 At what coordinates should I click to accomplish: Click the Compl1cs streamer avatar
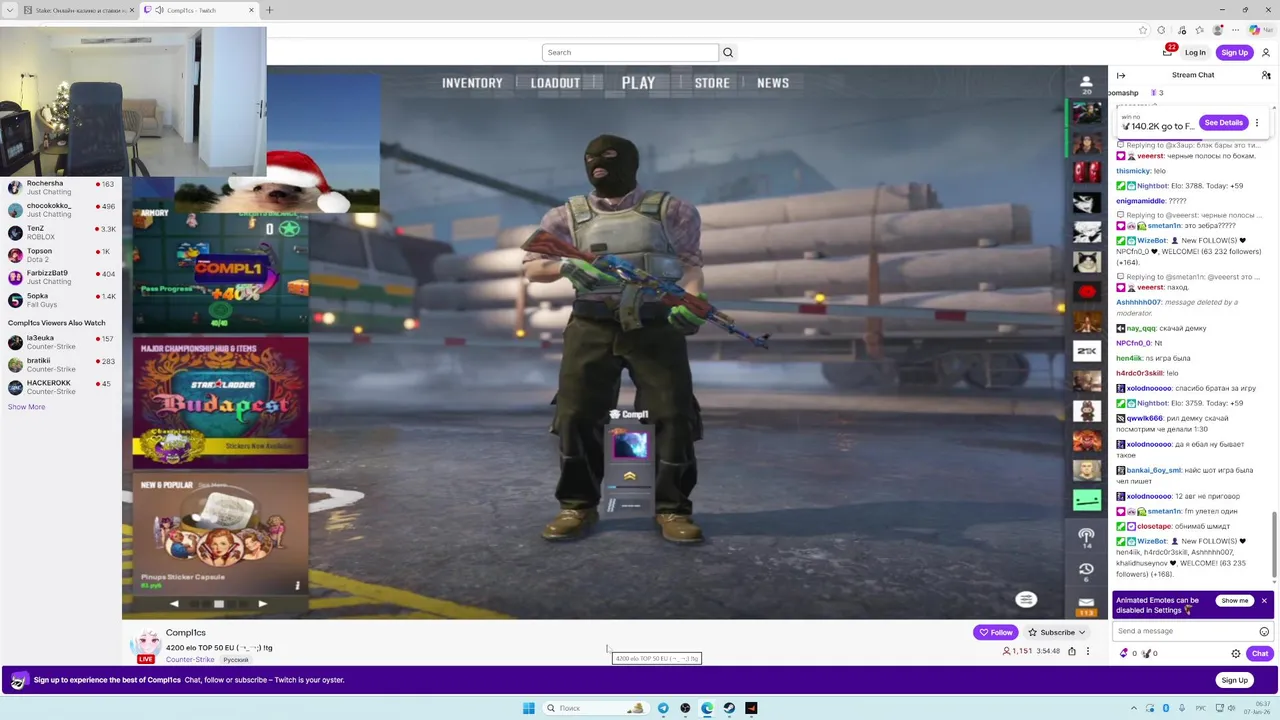tap(146, 646)
